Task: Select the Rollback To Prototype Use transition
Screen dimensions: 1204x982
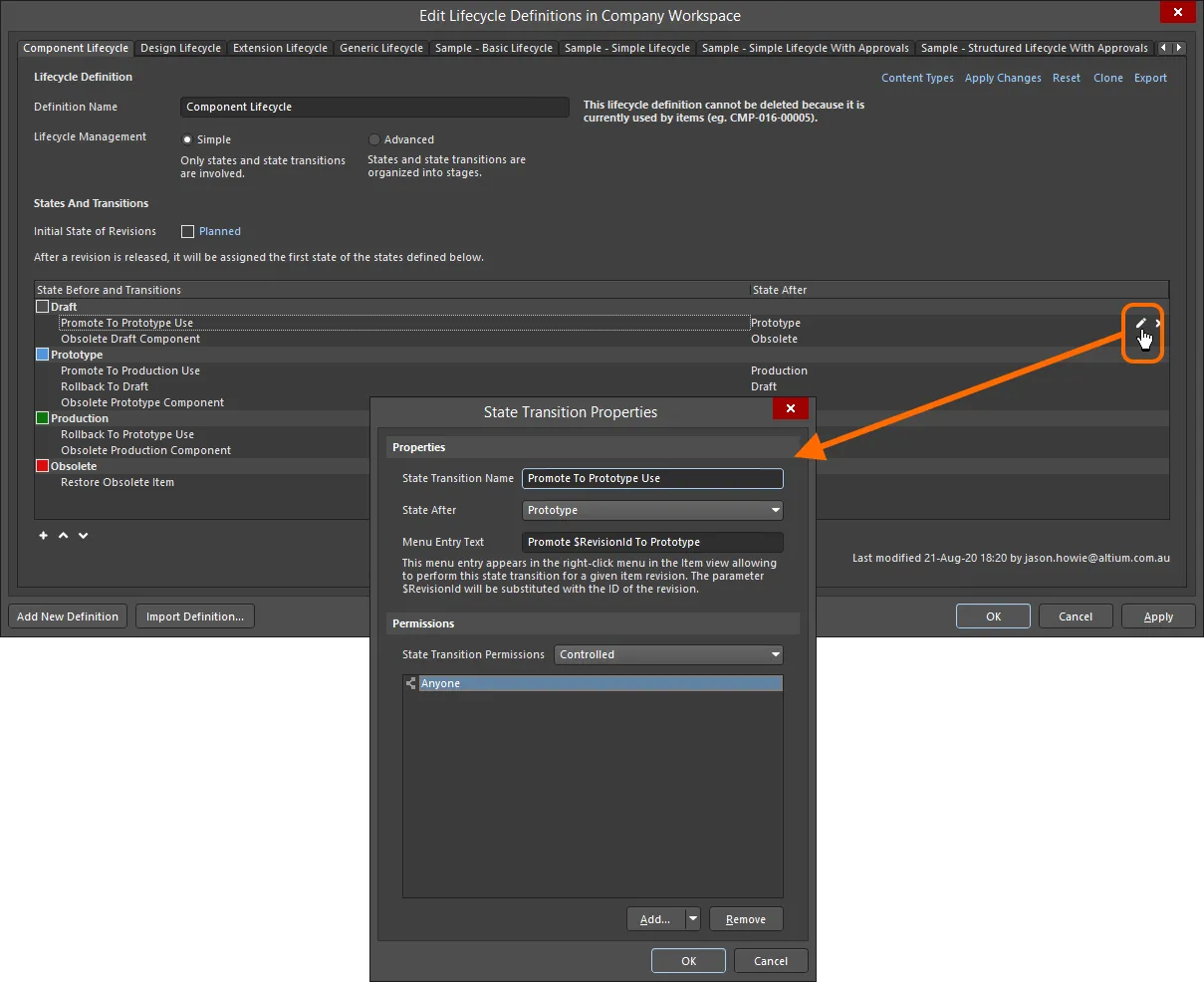Action: click(x=127, y=434)
